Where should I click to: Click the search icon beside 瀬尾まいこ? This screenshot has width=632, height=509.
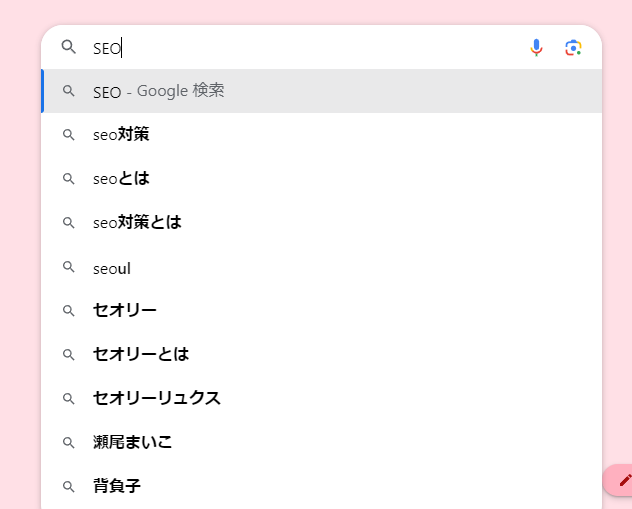click(x=69, y=443)
